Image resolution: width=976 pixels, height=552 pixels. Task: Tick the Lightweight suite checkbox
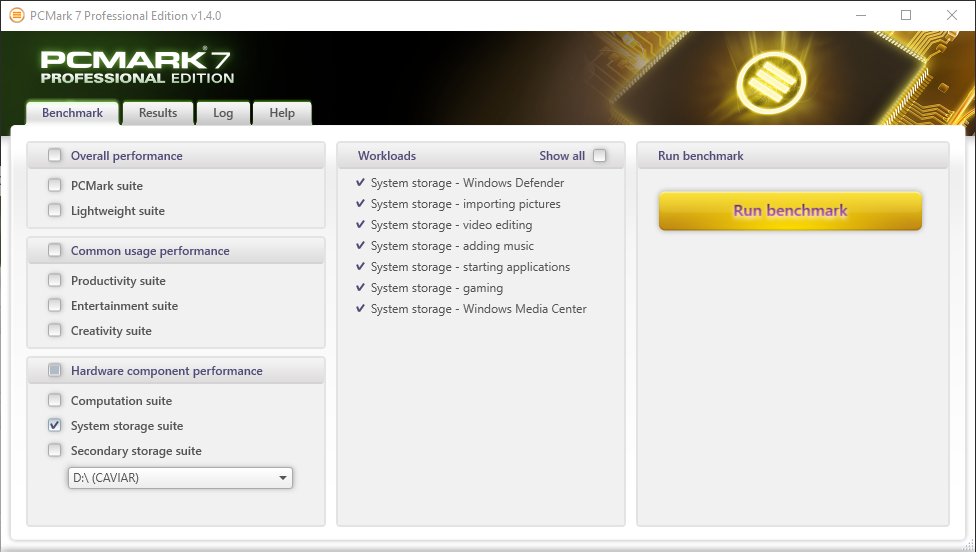tap(55, 210)
